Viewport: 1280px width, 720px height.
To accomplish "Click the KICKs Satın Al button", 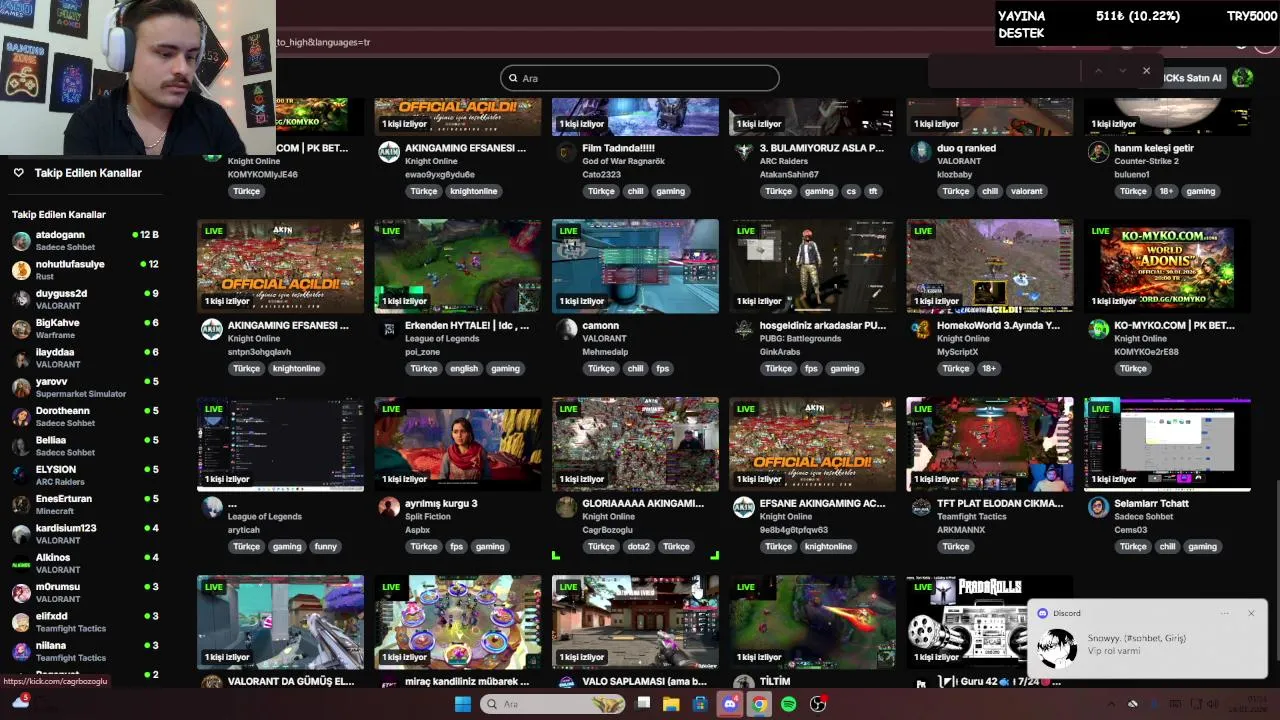I will (x=1192, y=77).
